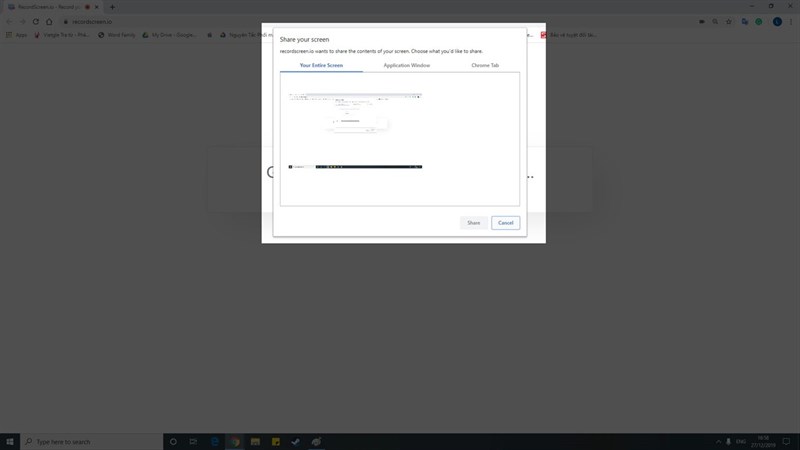Screen dimensions: 800x450
Task: Open the Google Translate extension icon
Action: [745, 21]
